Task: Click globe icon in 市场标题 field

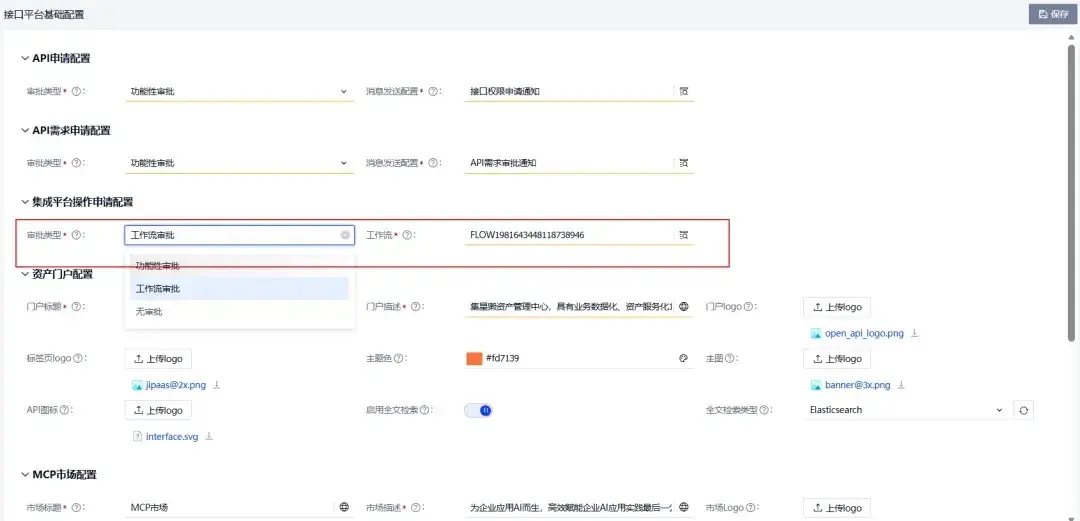Action: pos(344,507)
